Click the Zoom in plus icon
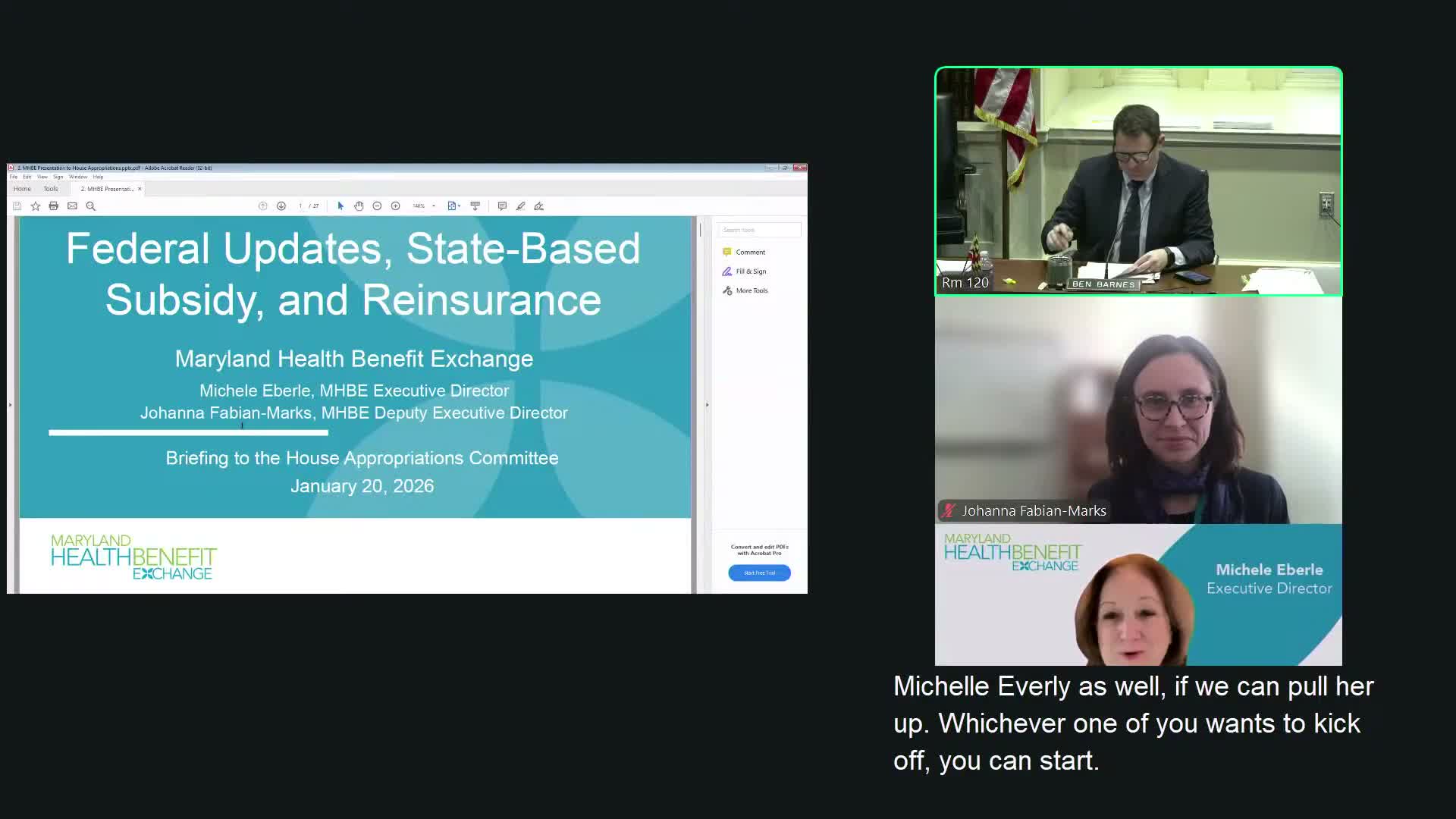The height and width of the screenshot is (819, 1456). (395, 206)
